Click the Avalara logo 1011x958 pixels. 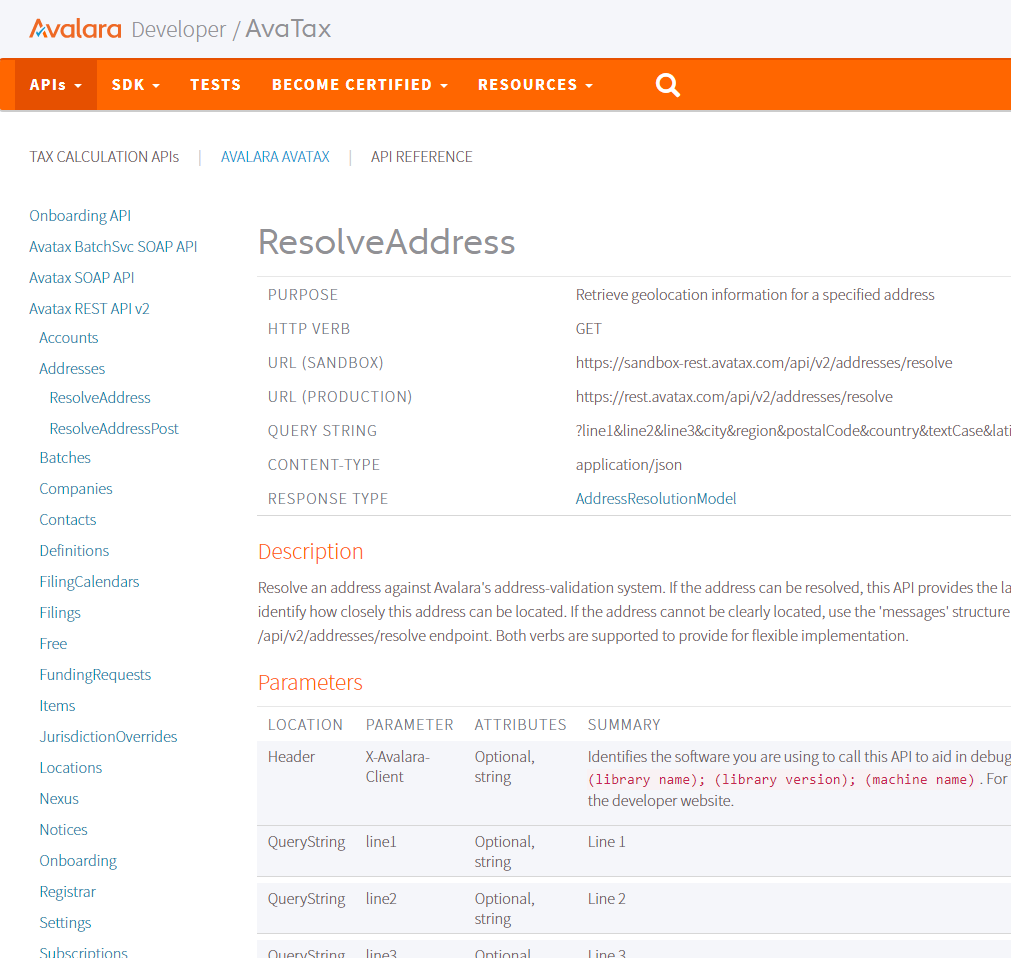click(x=76, y=29)
